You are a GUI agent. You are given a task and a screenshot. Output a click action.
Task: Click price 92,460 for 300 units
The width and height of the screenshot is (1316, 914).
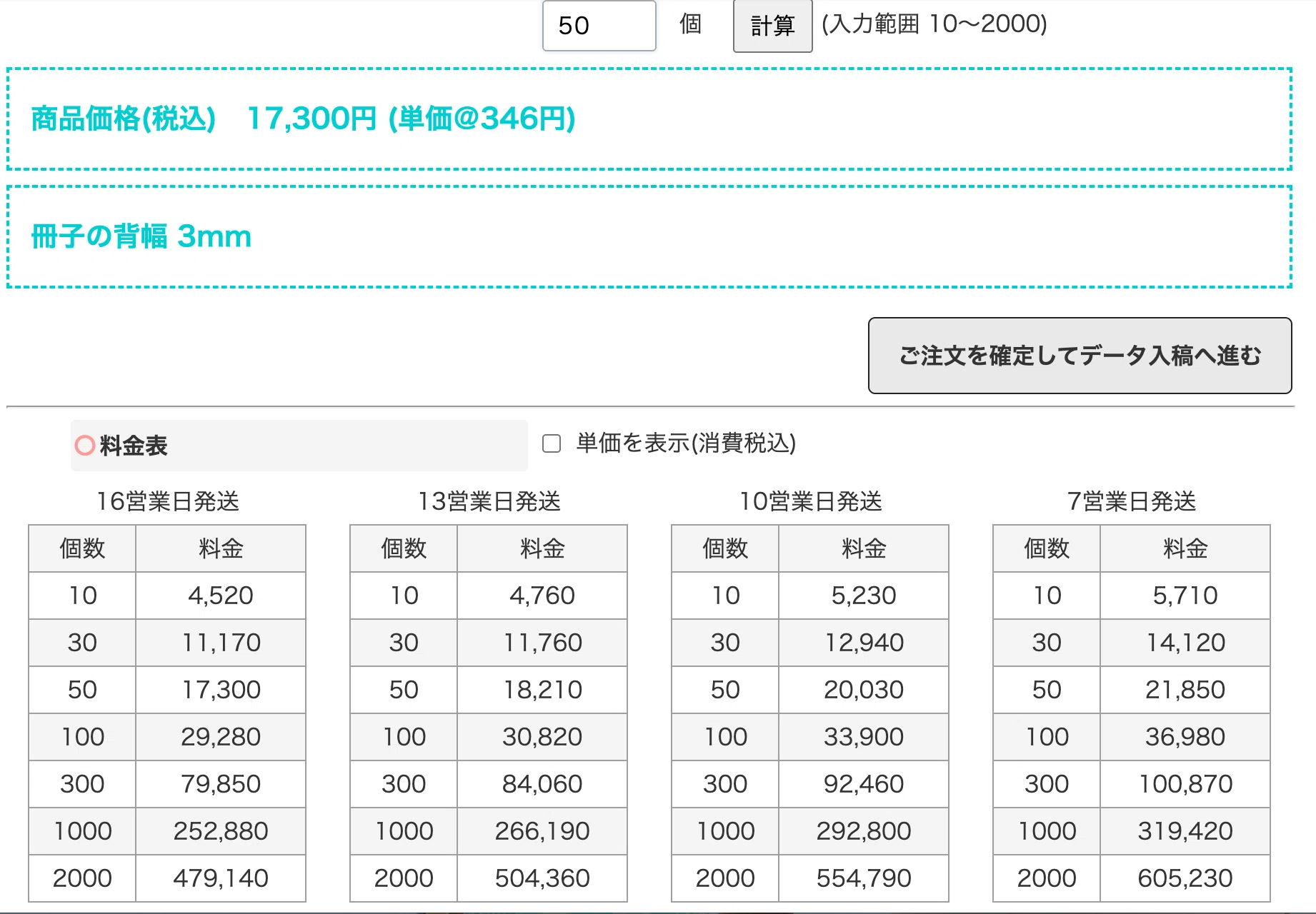tap(864, 784)
